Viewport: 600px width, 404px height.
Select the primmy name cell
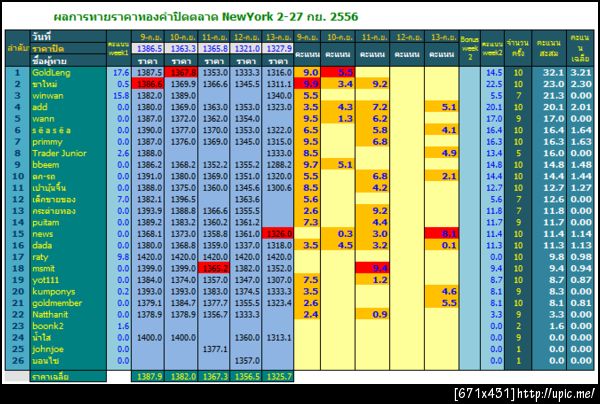[x=68, y=142]
